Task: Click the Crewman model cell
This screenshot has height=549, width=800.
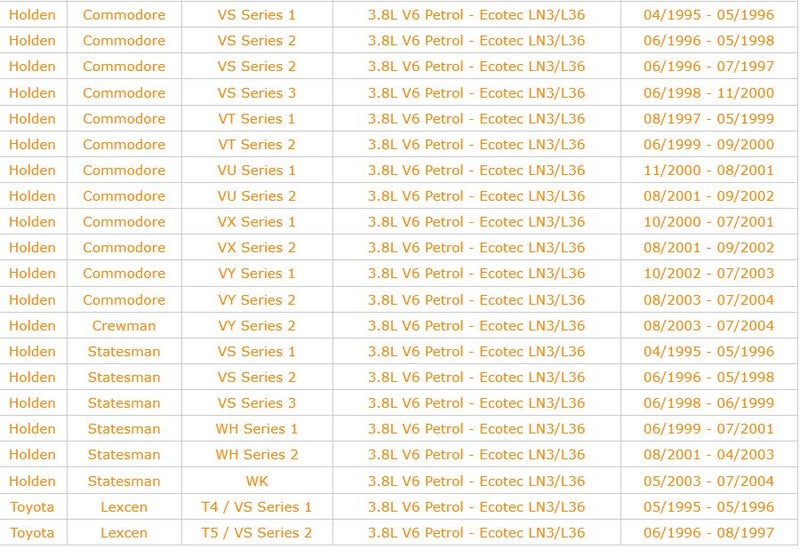Action: click(124, 325)
